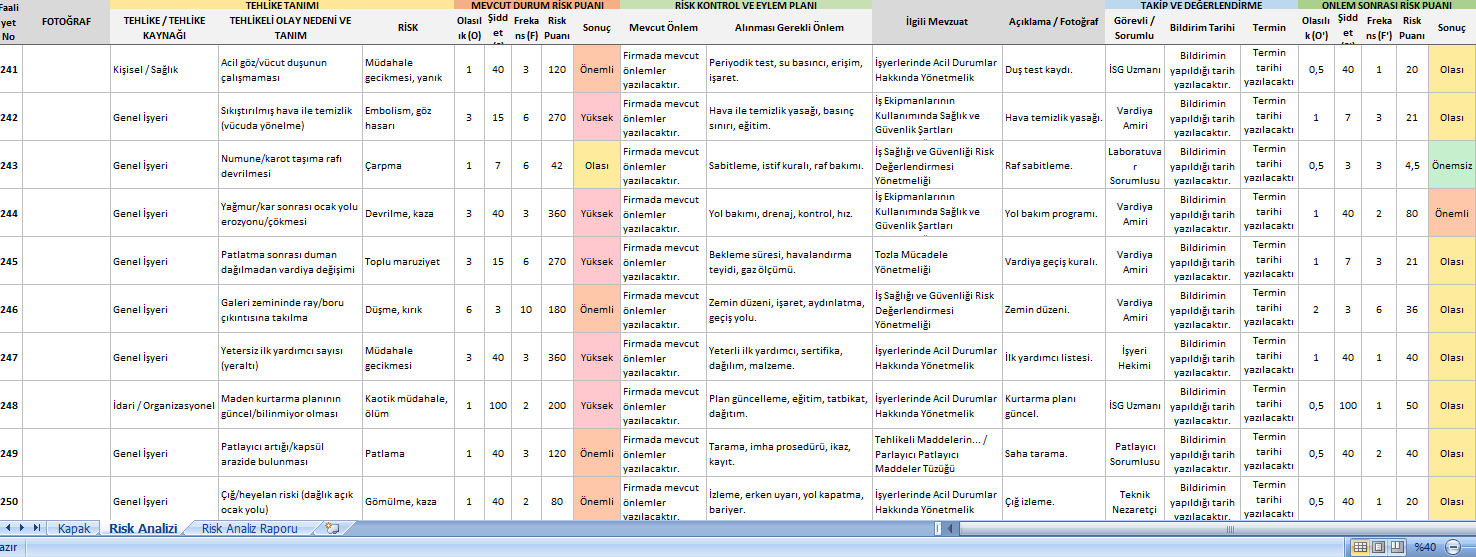1476x557 pixels.
Task: Select the Patlayıcı Sorumlusu cell
Action: [1135, 454]
